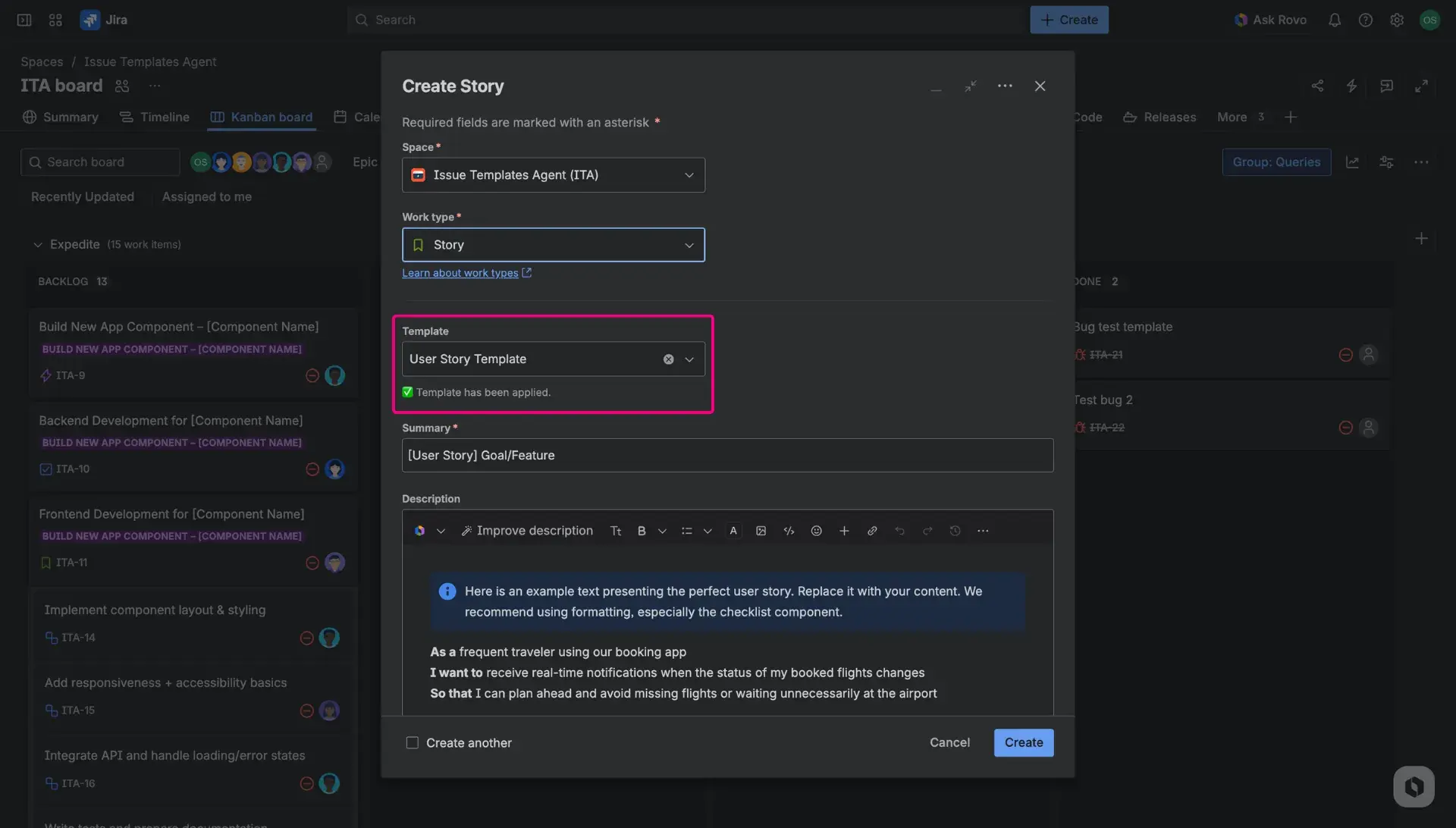This screenshot has width=1456, height=828.
Task: Pick a text color with the A icon
Action: pyautogui.click(x=733, y=530)
